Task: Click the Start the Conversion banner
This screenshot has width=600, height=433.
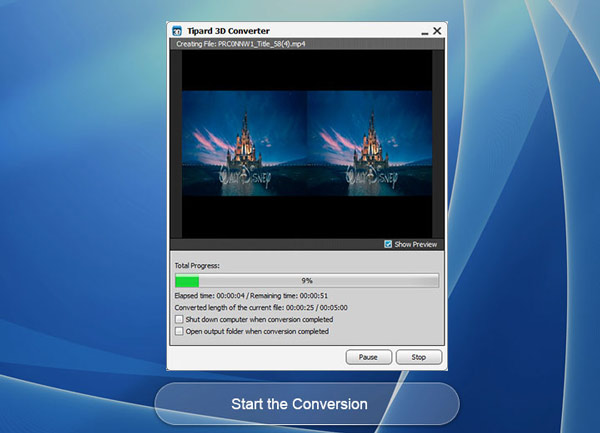Action: tap(307, 404)
